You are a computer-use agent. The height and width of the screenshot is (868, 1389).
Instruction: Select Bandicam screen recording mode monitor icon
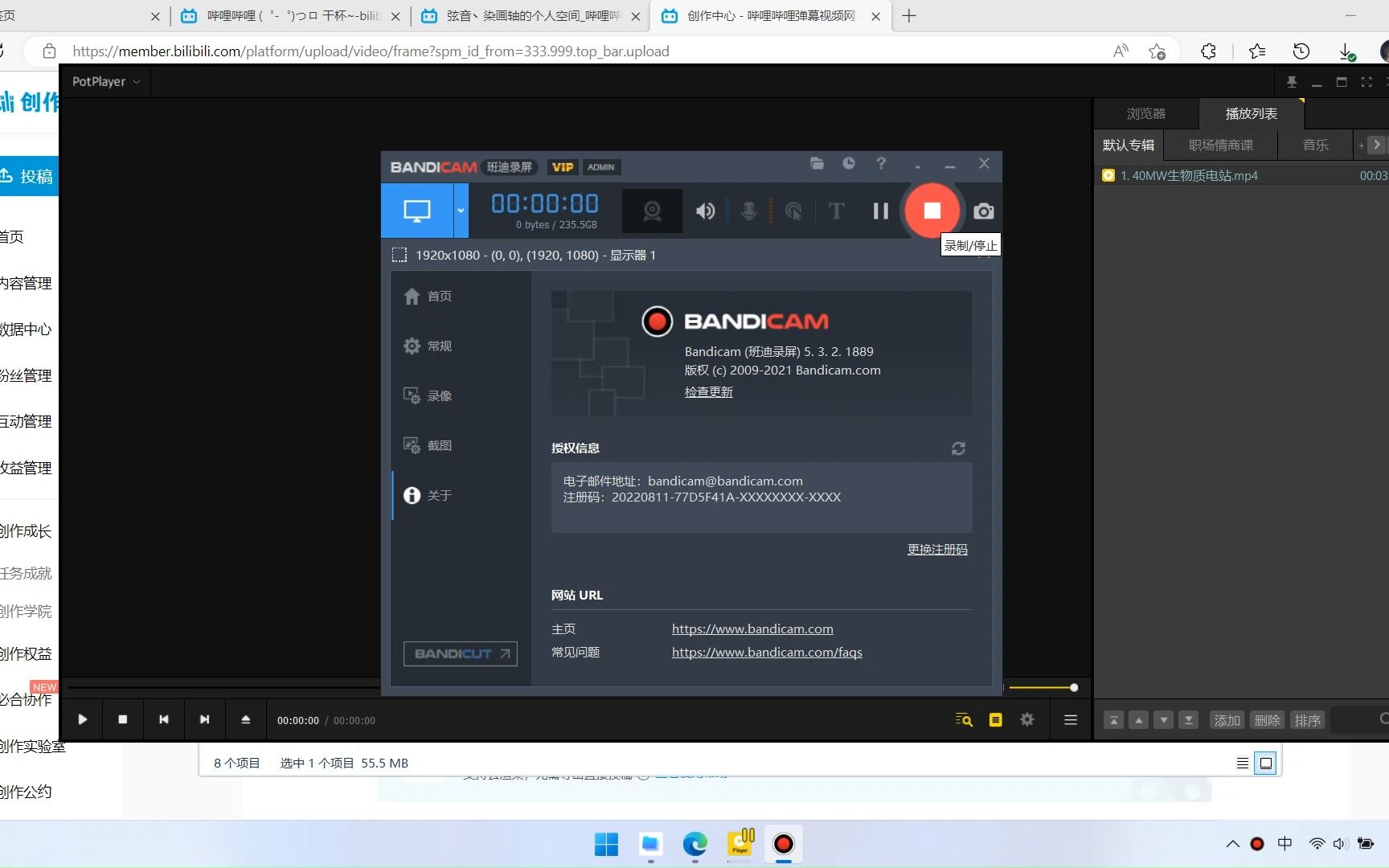(x=416, y=211)
